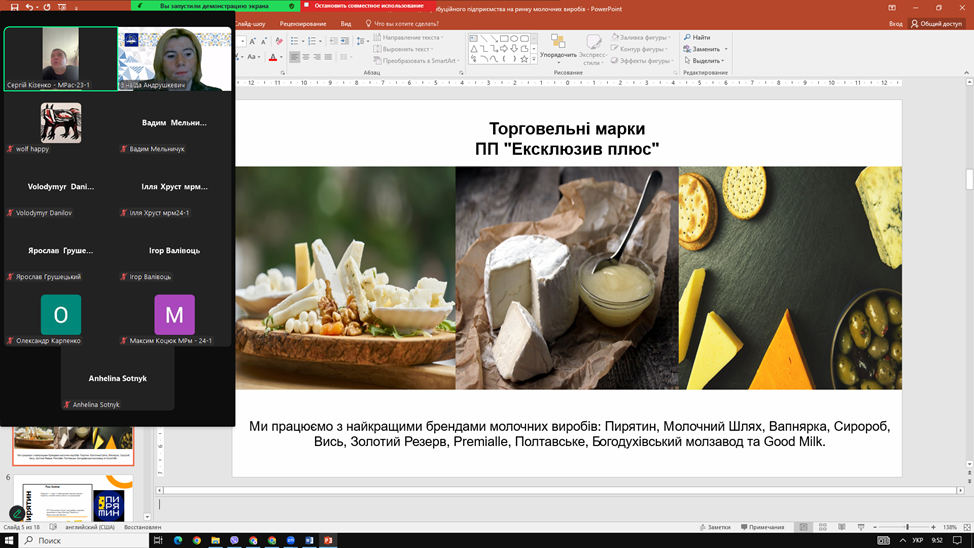Expand the shapes gallery more arrow
This screenshot has height=548, width=974.
tap(534, 60)
